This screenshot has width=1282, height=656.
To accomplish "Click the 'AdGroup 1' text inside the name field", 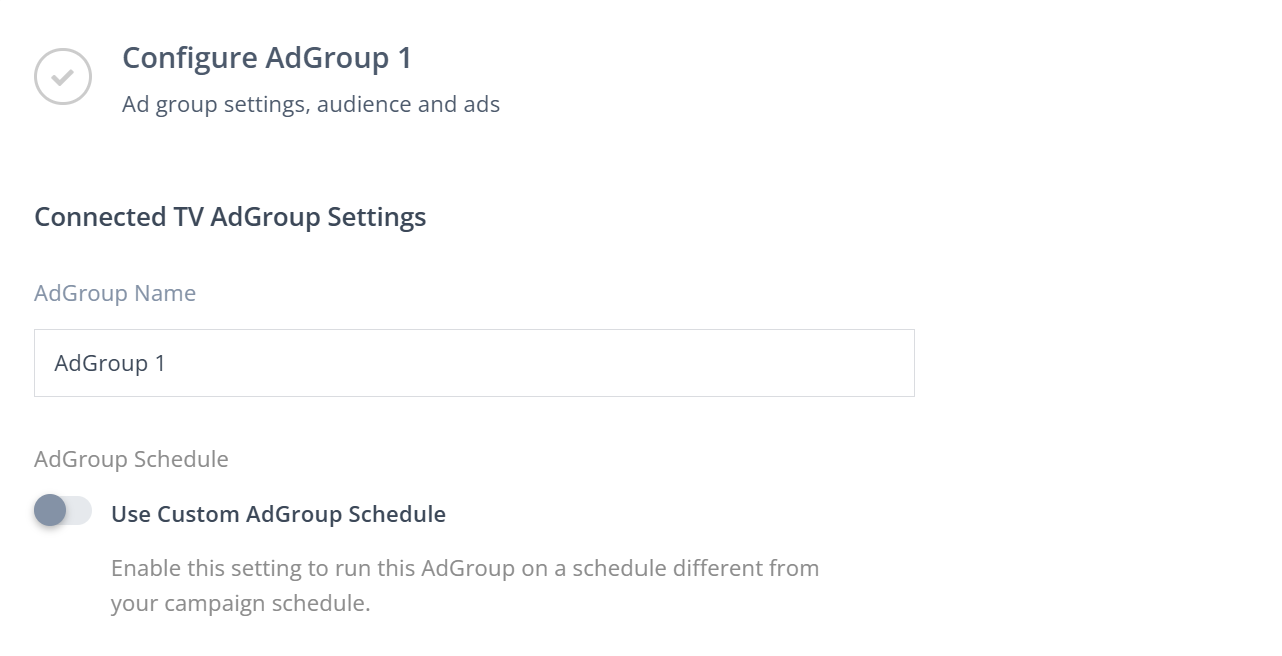I will (110, 363).
